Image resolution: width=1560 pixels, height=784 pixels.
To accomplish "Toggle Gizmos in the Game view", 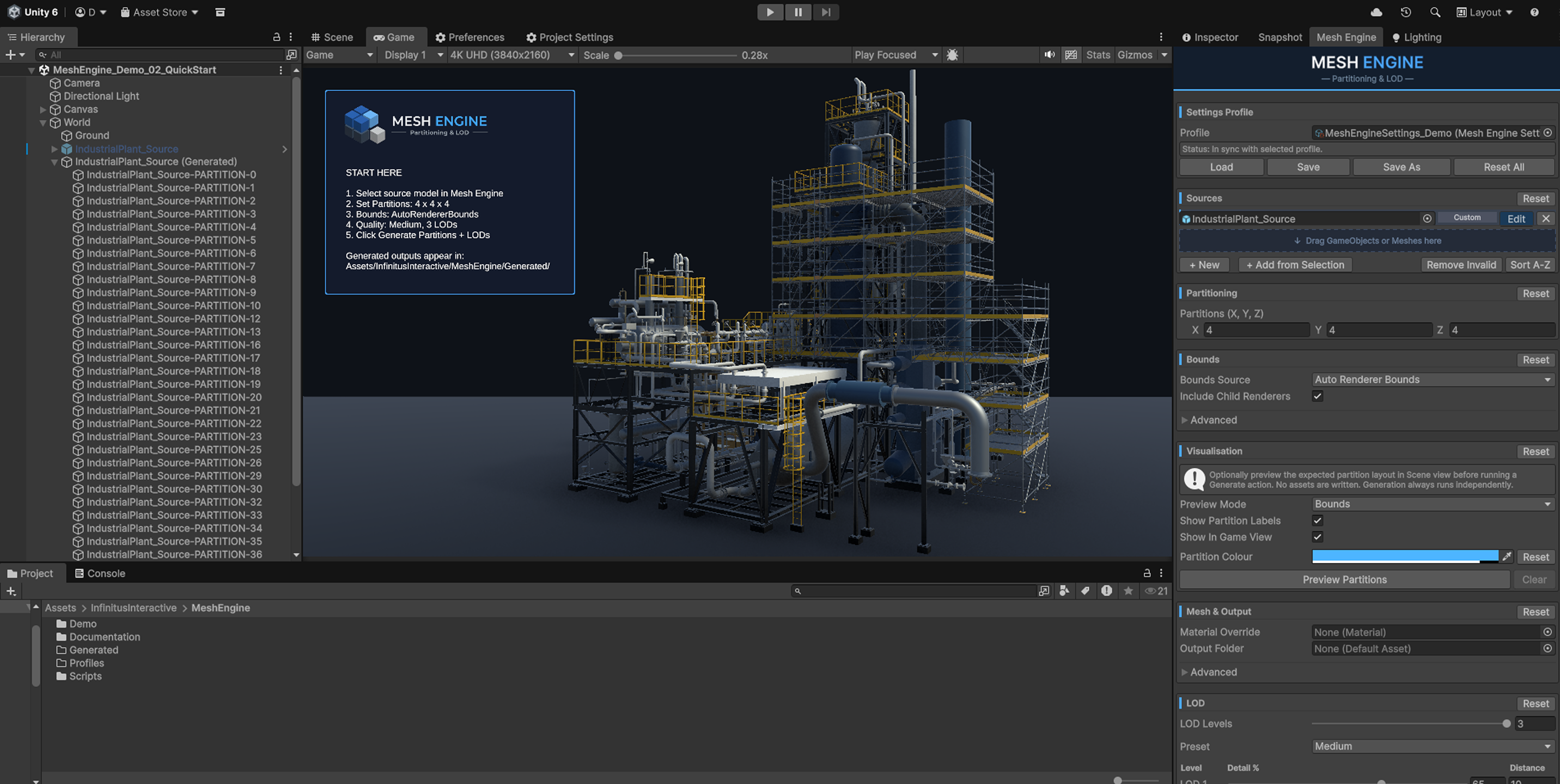I will click(1134, 55).
